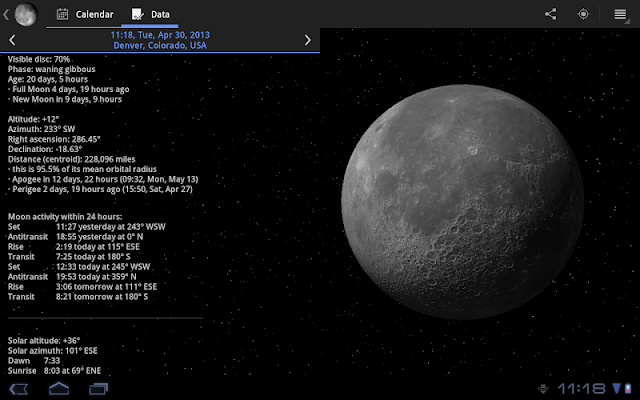Select the text Azimuth: 233° SW
The image size is (640, 400).
(x=42, y=129)
